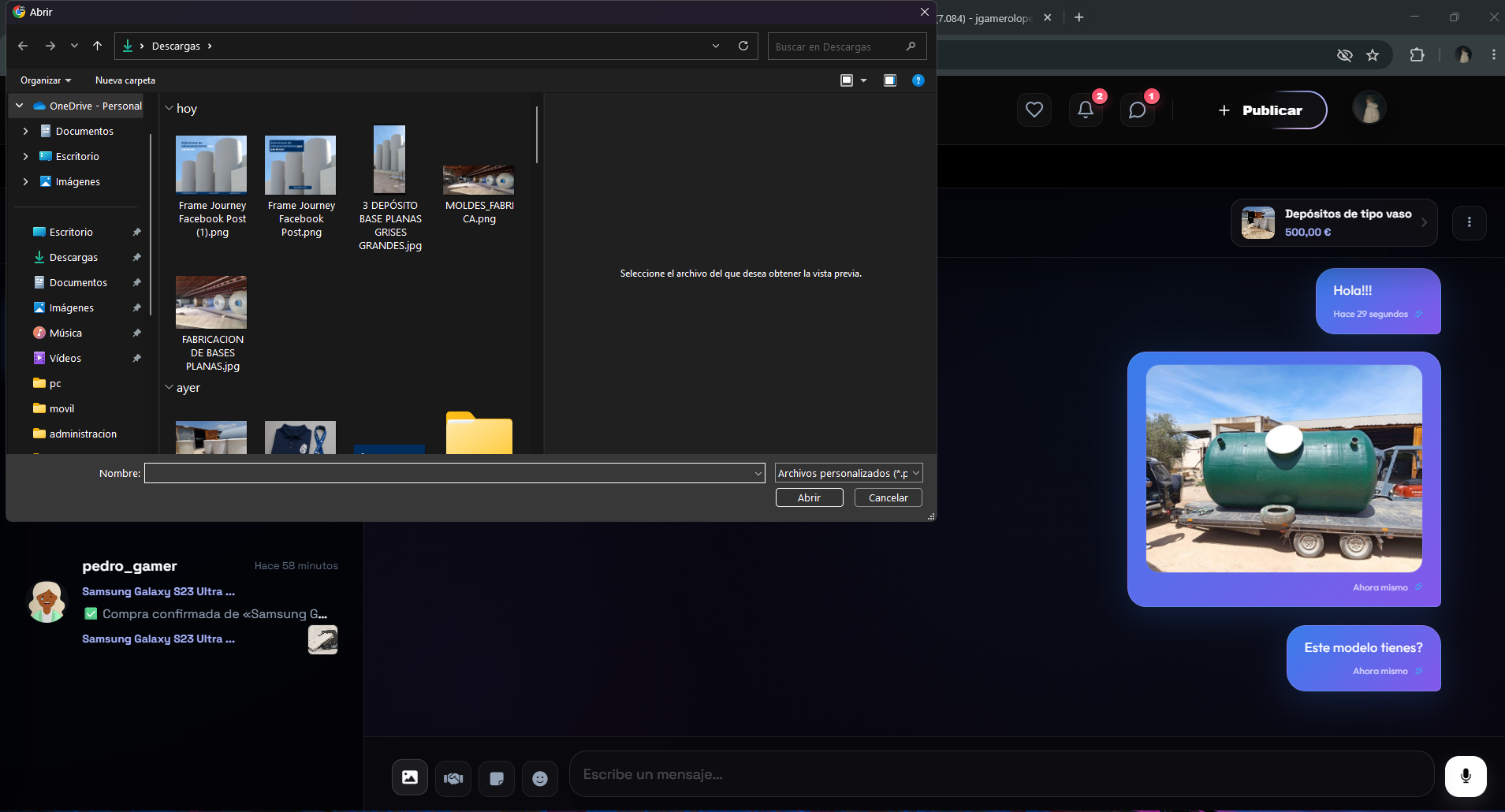Select Frame Journey Facebook Post.png file
1505x812 pixels.
coord(301,187)
